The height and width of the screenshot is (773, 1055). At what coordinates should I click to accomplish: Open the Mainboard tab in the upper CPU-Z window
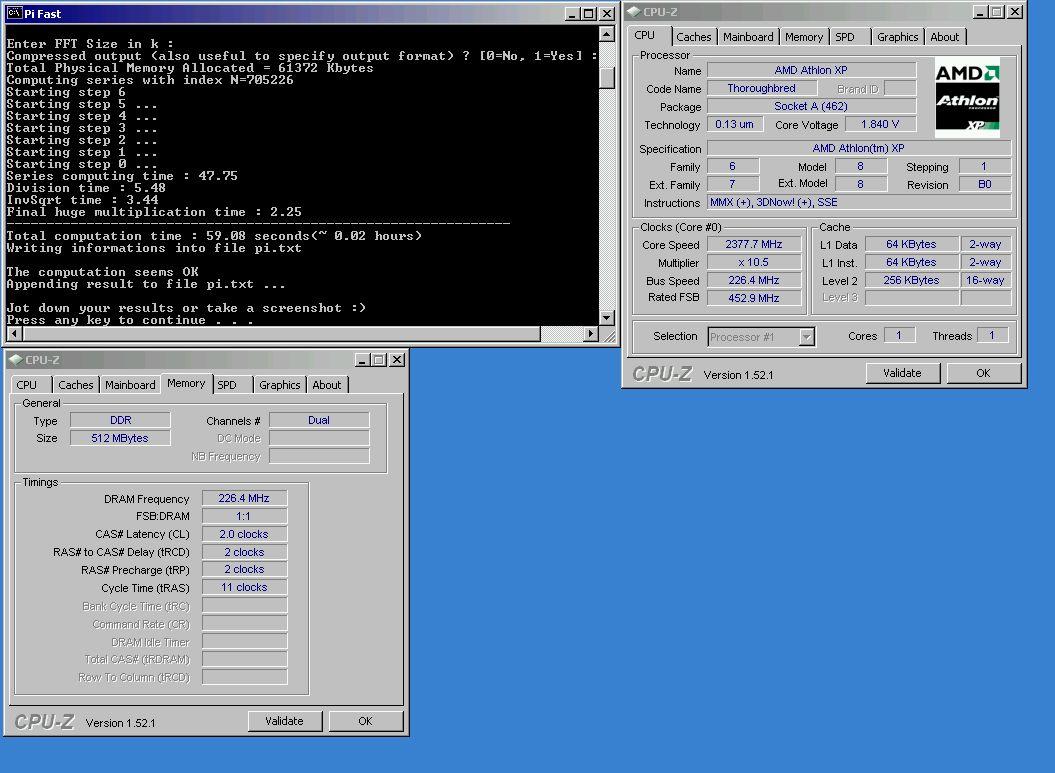[x=748, y=37]
